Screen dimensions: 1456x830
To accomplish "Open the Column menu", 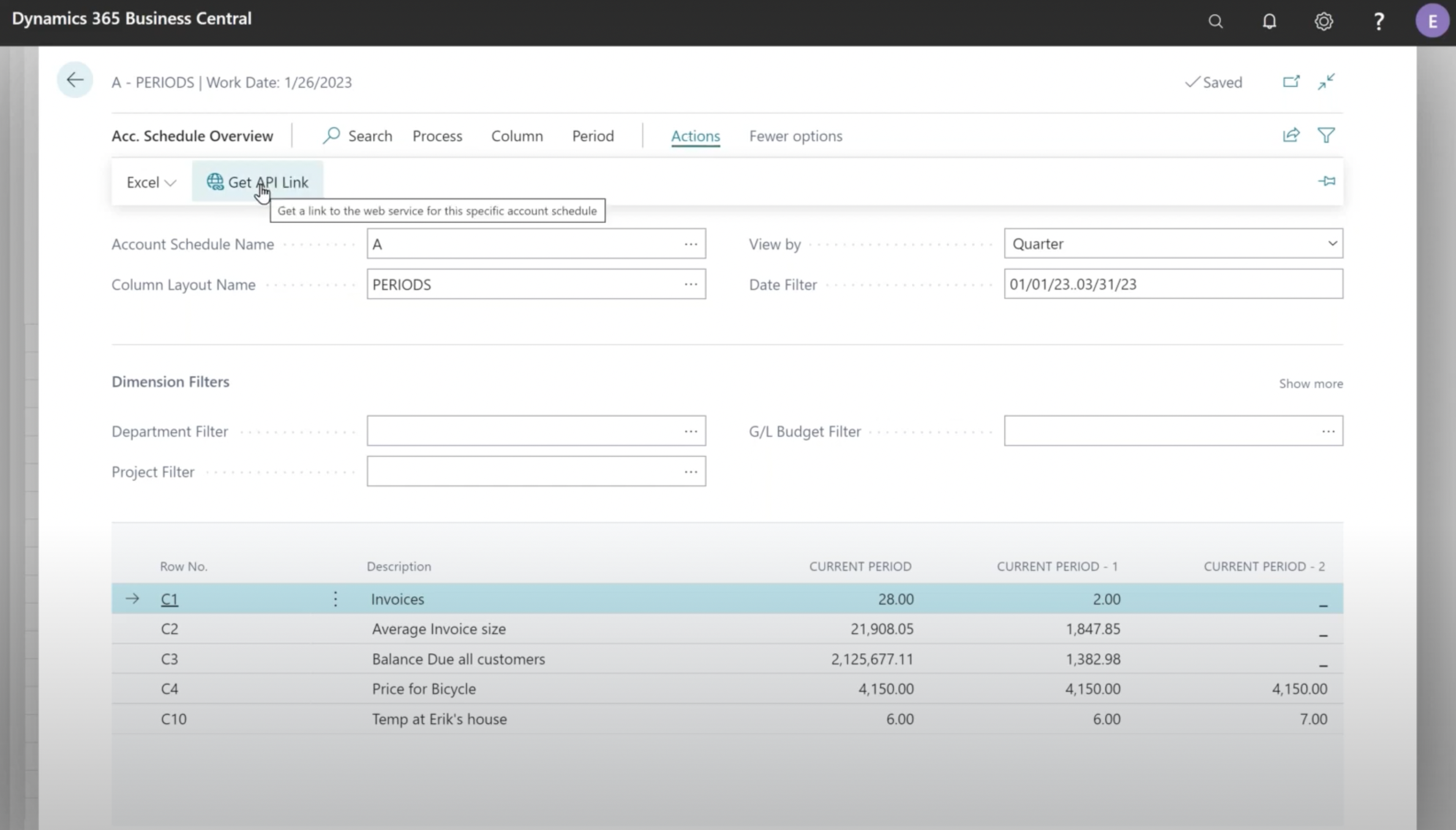I will coord(517,136).
